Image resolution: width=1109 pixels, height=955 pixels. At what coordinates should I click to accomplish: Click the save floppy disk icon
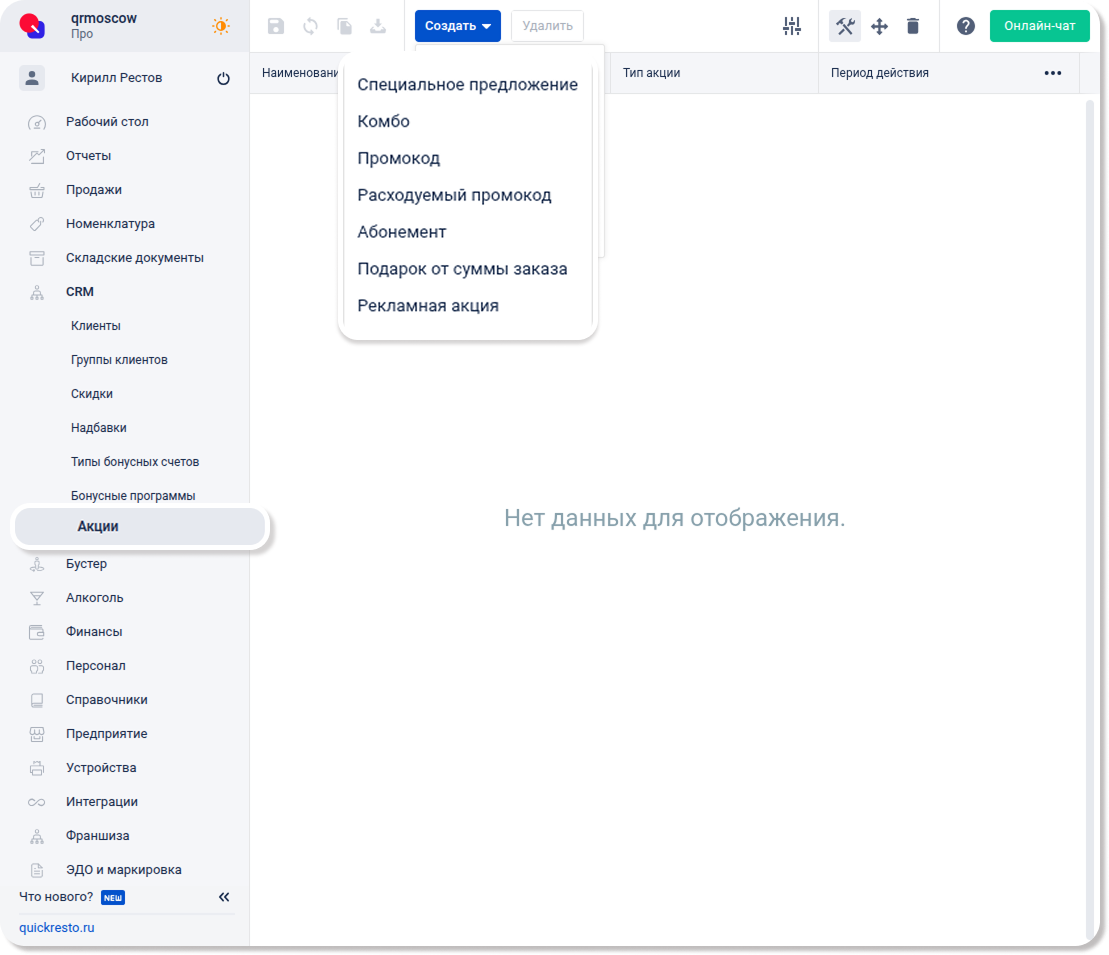tap(276, 26)
